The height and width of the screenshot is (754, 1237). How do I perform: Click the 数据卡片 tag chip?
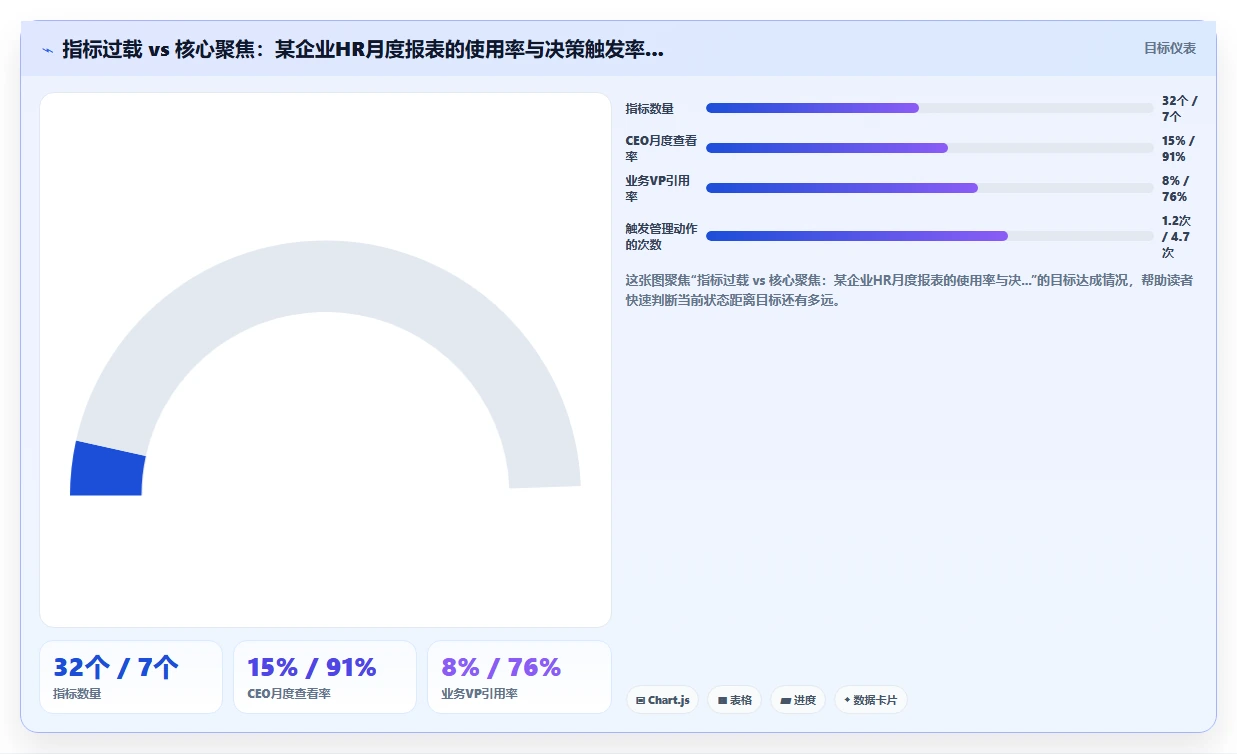tap(871, 700)
